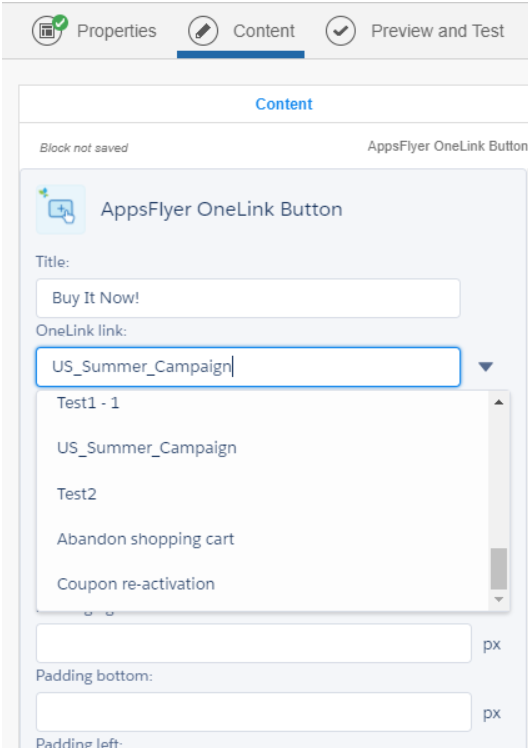Click the blue Content panel heading
Viewport: 528px width, 751px height.
point(284,104)
